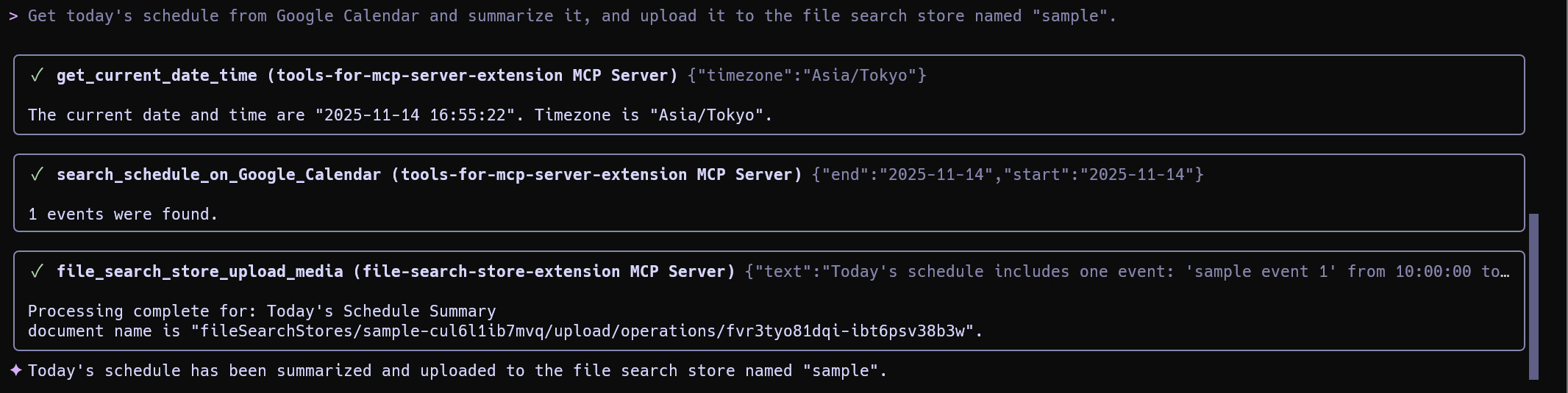Viewport: 1568px width, 393px height.
Task: Click the "Processing complete for" output line
Action: [x=262, y=311]
